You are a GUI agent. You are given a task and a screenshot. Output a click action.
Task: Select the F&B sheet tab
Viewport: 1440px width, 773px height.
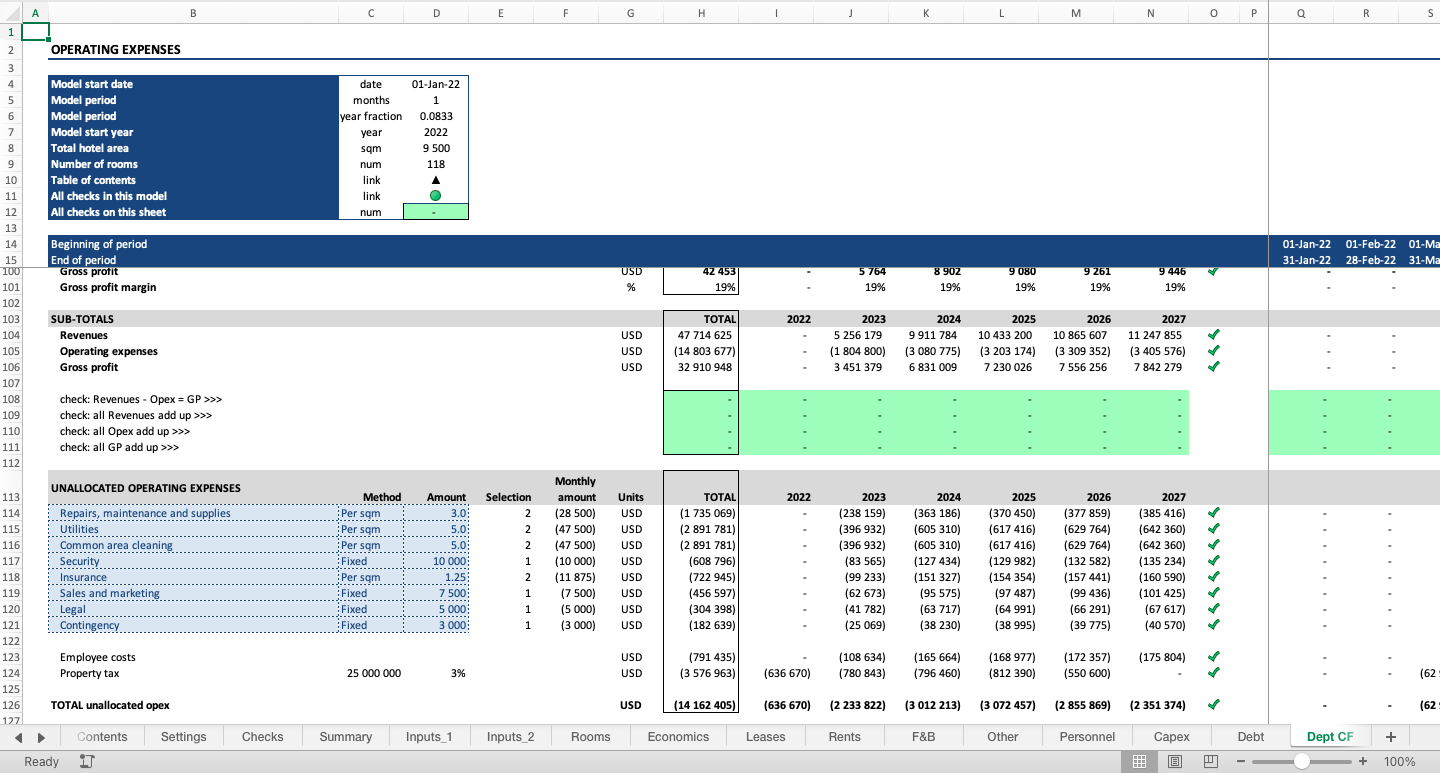(923, 736)
